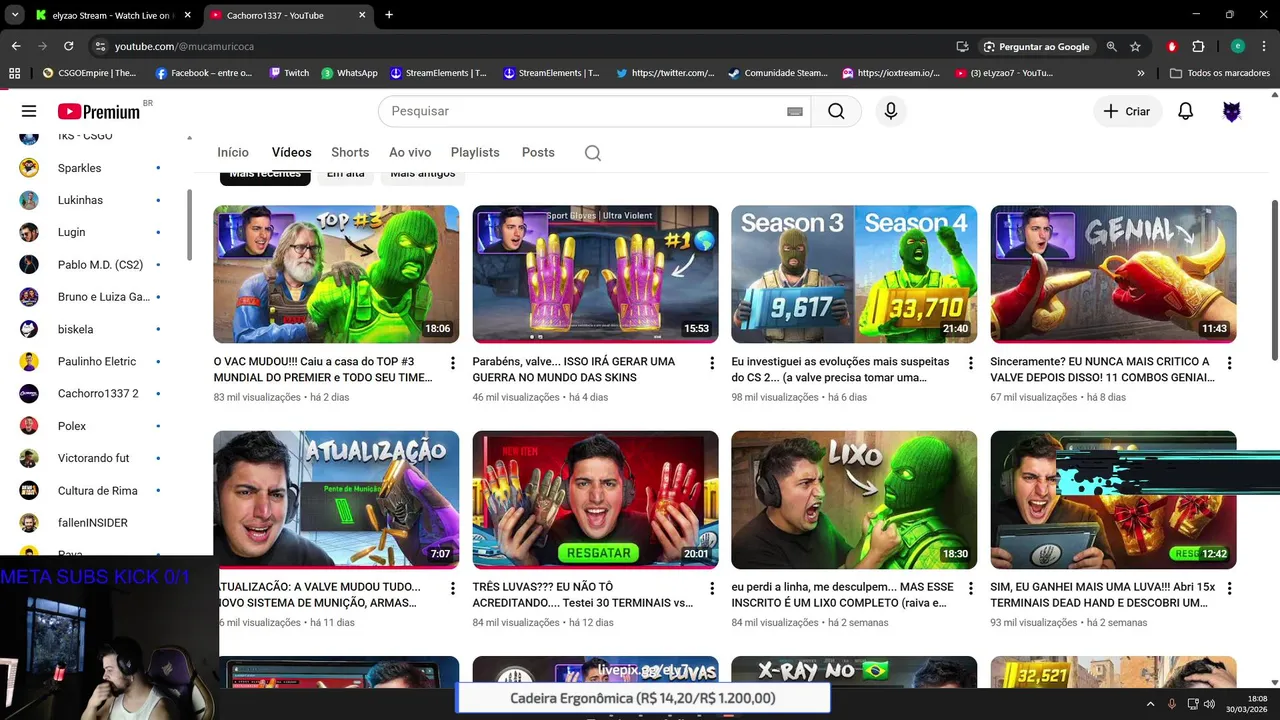1280x720 pixels.
Task: Click the Criar button
Action: click(1127, 111)
